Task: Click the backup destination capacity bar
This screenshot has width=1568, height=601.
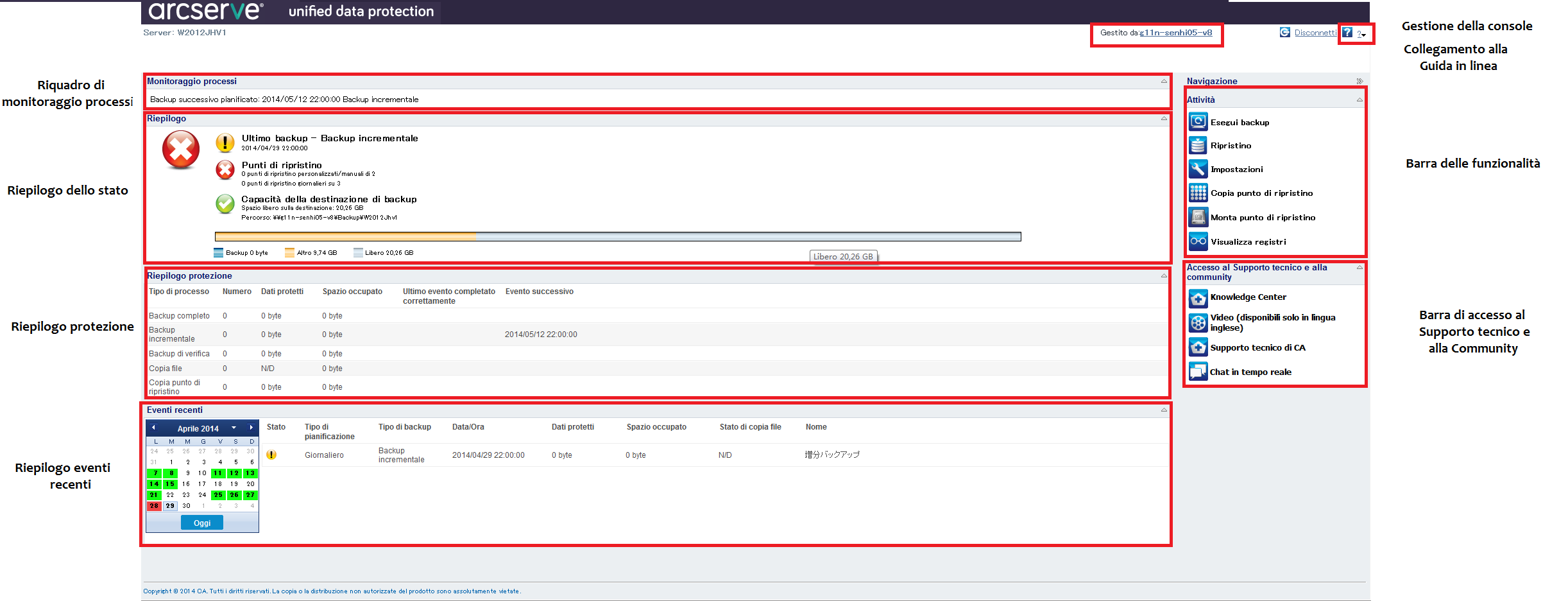Action: pyautogui.click(x=616, y=236)
